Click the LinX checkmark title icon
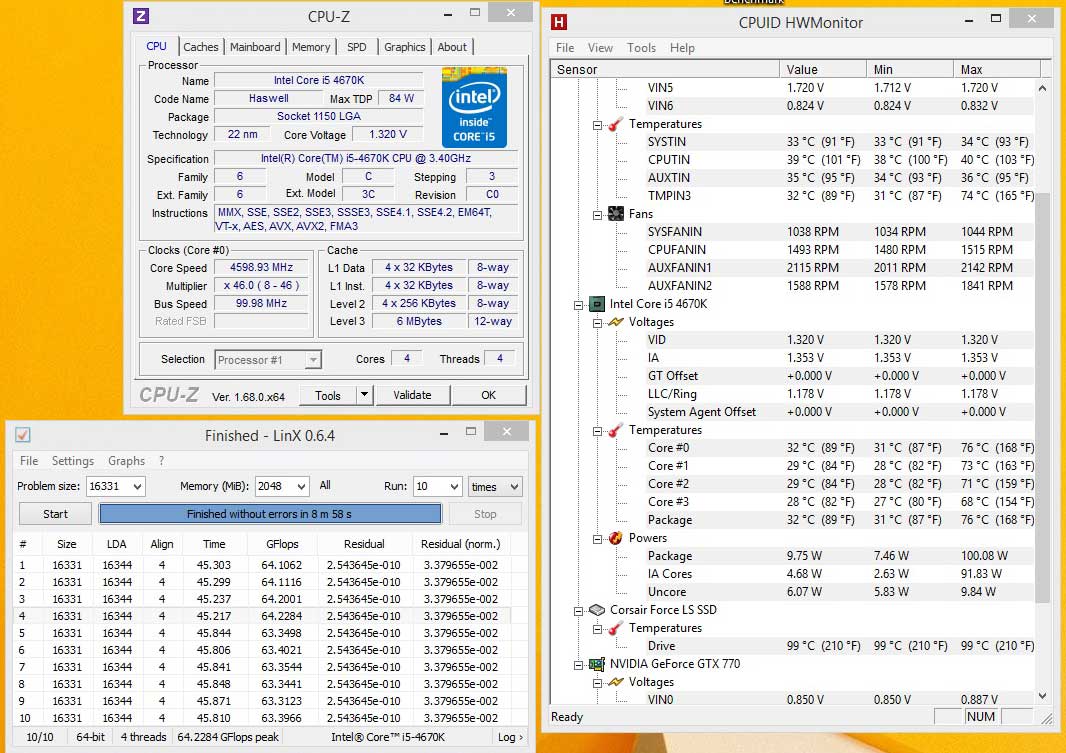Viewport: 1066px width, 753px height. coord(22,435)
